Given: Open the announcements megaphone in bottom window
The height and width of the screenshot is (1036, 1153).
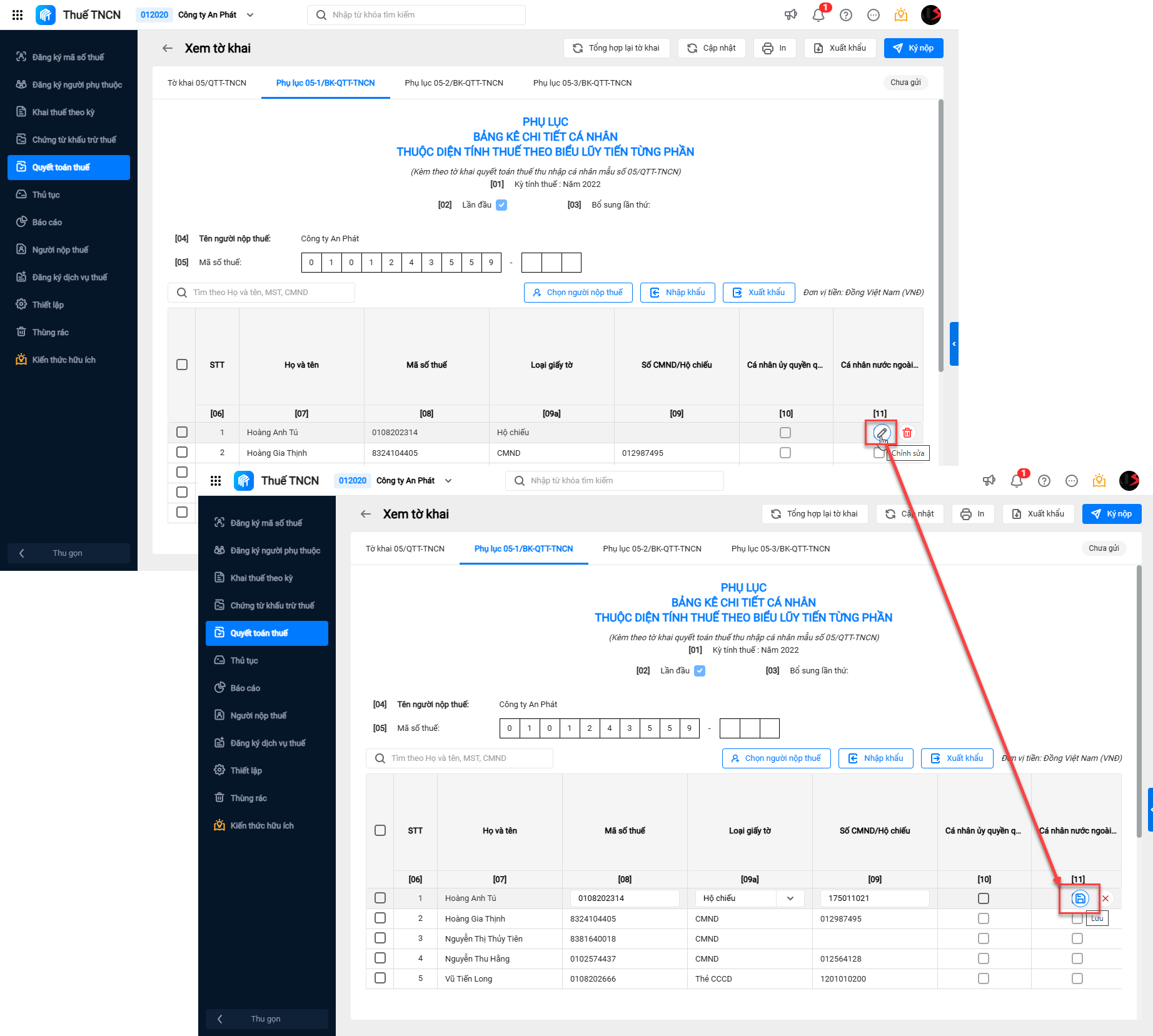Looking at the screenshot, I should pos(989,481).
